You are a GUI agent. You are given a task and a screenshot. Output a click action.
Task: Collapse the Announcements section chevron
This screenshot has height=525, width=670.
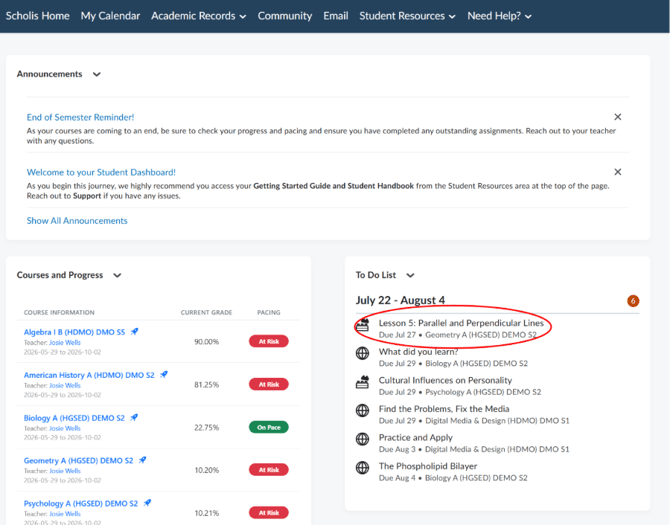(97, 74)
